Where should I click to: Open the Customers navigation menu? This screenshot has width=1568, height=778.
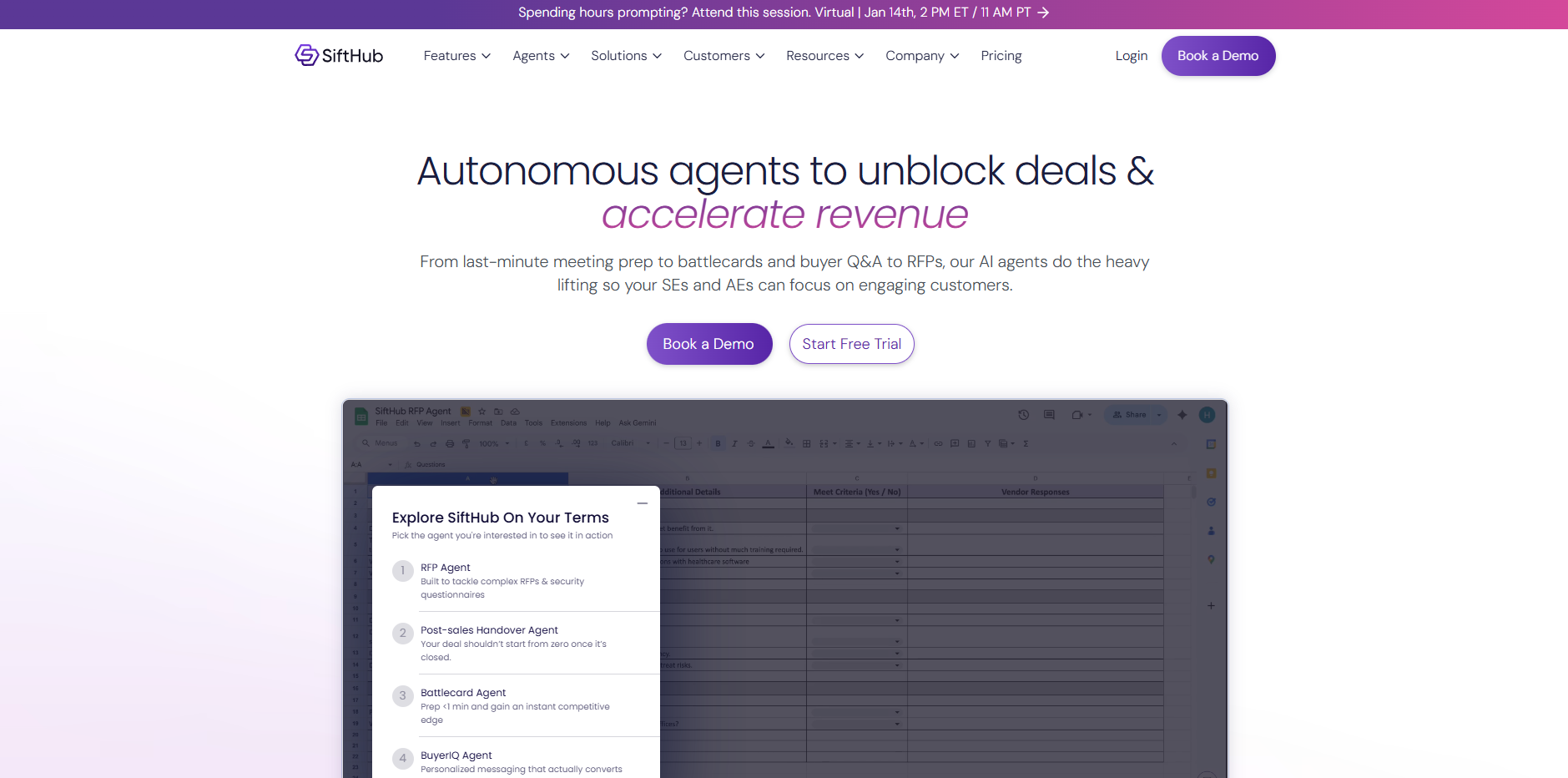pos(724,56)
